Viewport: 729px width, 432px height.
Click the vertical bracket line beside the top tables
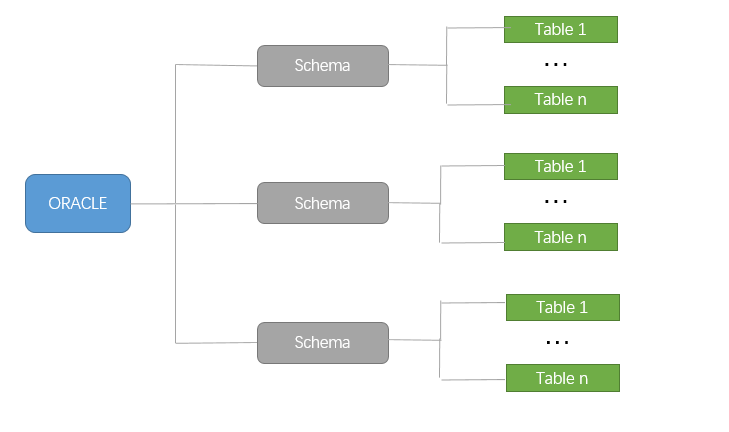(x=447, y=66)
